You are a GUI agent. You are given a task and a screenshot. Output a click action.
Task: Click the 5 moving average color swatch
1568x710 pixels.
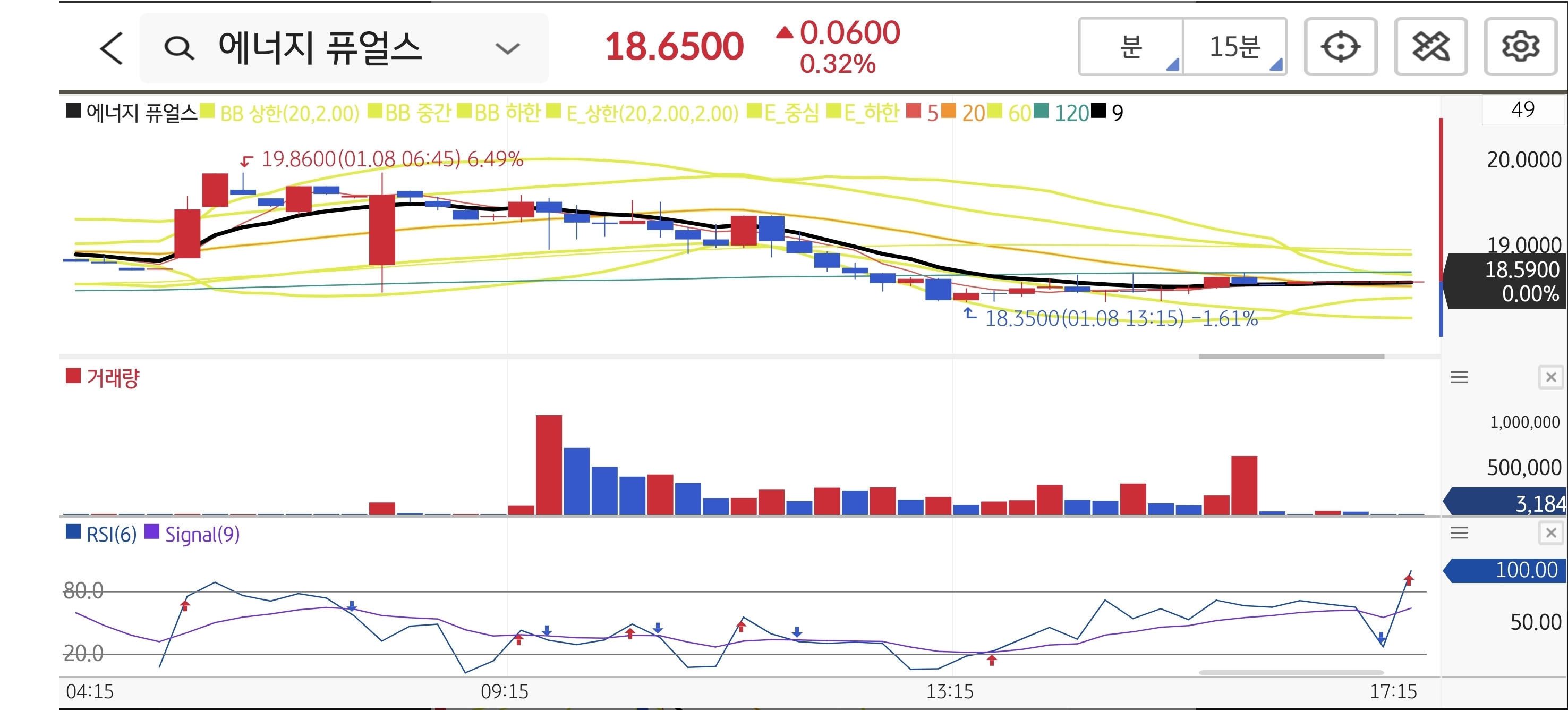(913, 112)
